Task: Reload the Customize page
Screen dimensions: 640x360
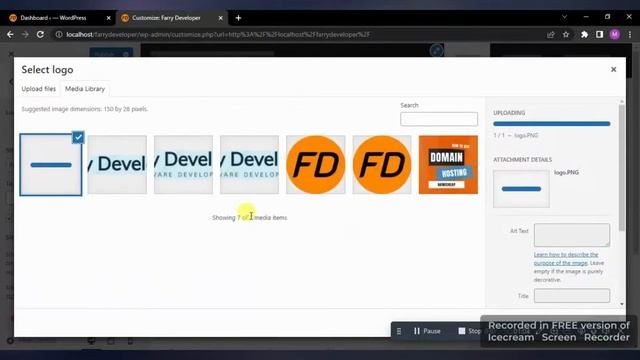Action: [x=40, y=35]
